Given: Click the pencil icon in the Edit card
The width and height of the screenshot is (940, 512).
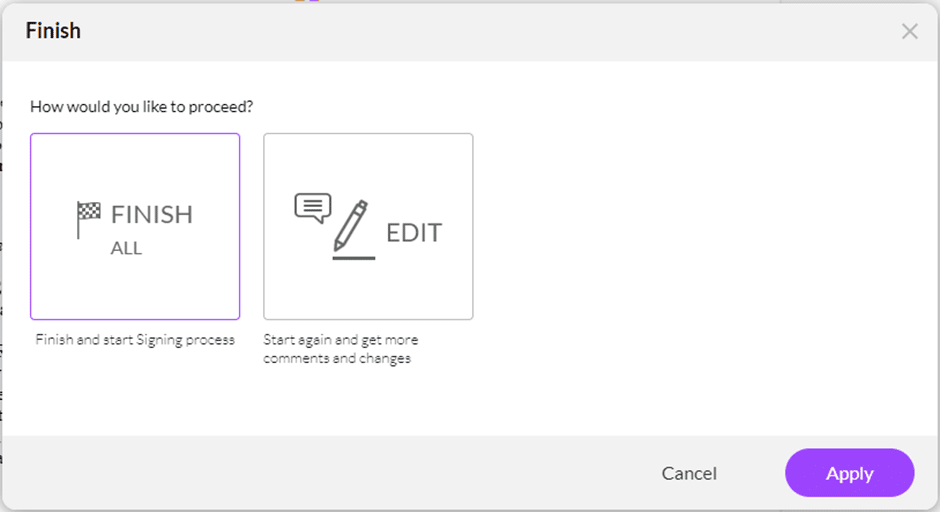Looking at the screenshot, I should point(351,226).
